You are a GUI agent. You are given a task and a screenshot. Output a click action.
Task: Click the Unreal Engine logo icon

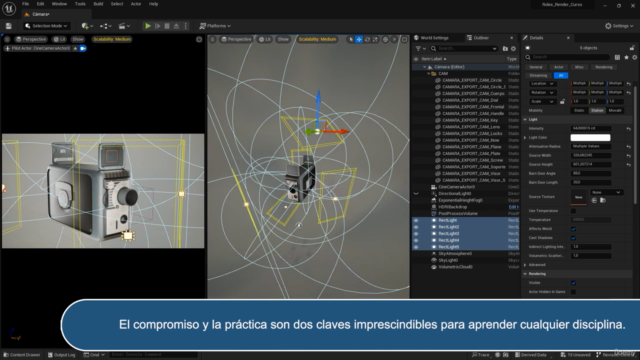9,8
